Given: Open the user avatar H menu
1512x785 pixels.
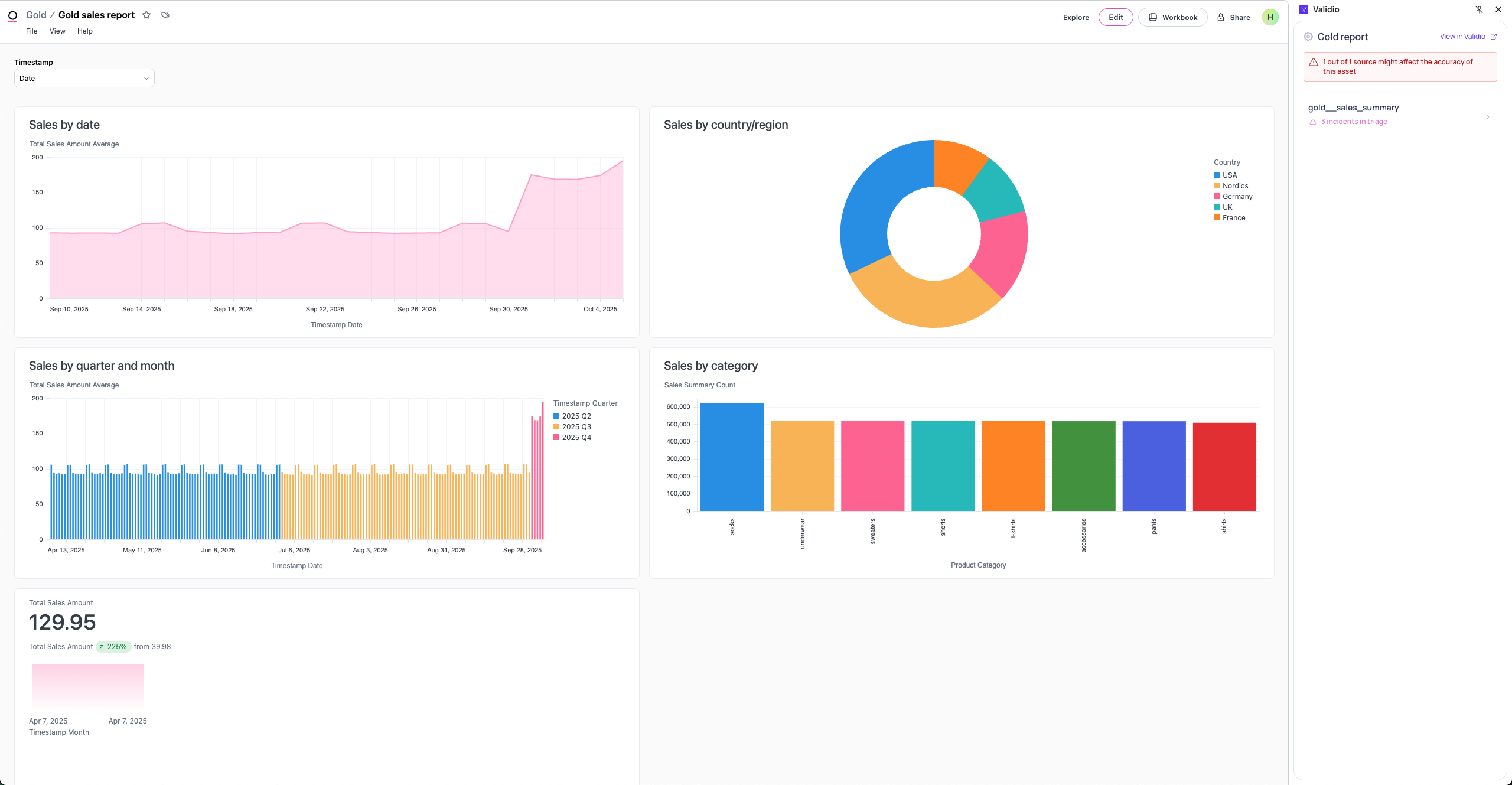Looking at the screenshot, I should tap(1270, 17).
